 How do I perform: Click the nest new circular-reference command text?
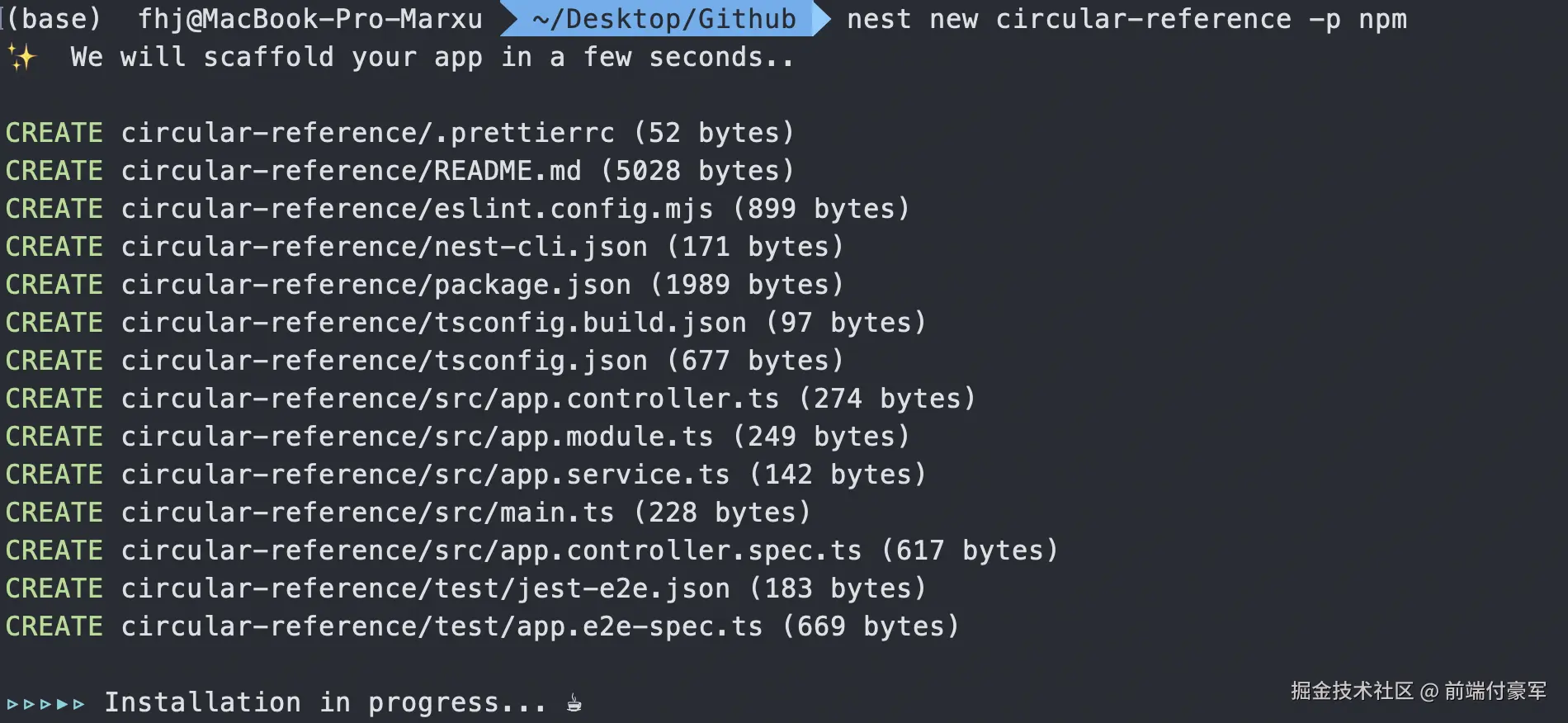coord(1126,19)
